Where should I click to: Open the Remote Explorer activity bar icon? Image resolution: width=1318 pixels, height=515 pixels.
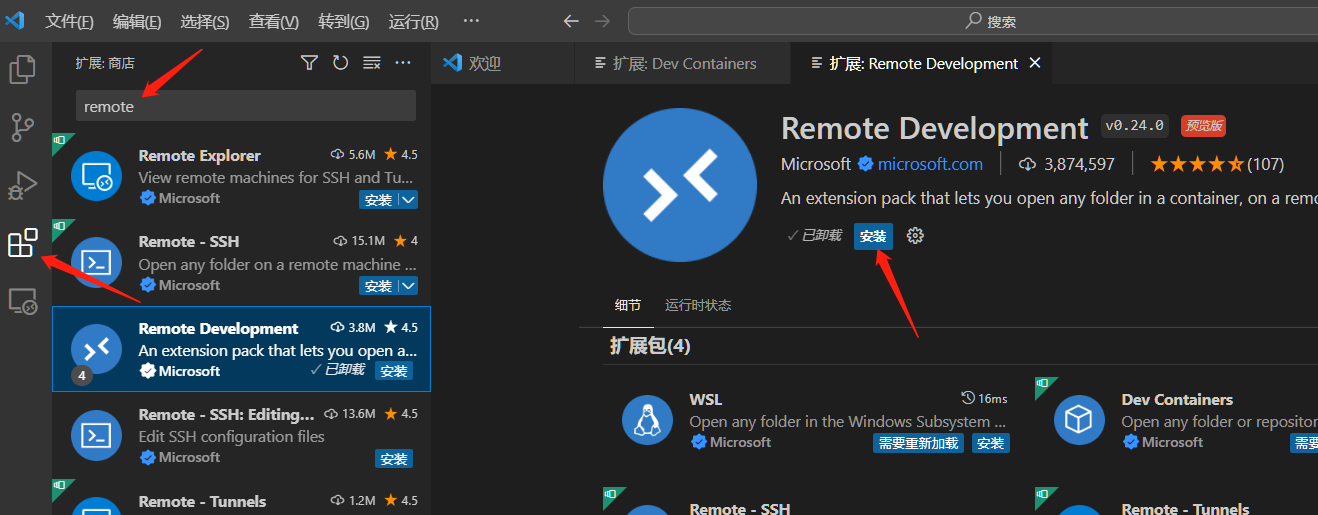click(x=22, y=300)
